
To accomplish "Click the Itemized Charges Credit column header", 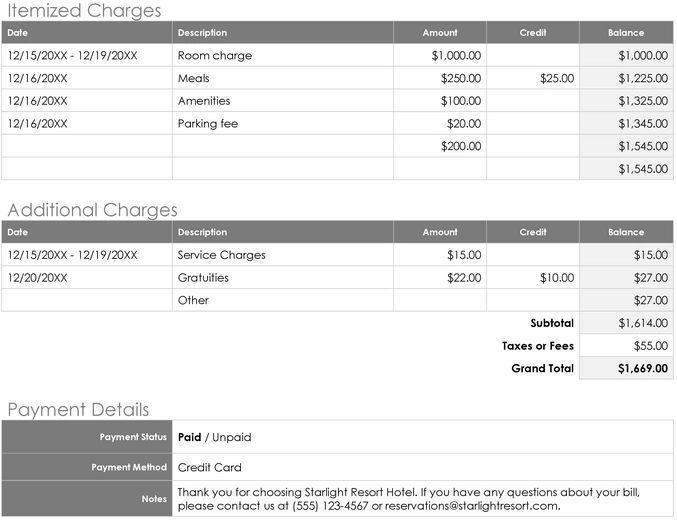I will click(533, 32).
